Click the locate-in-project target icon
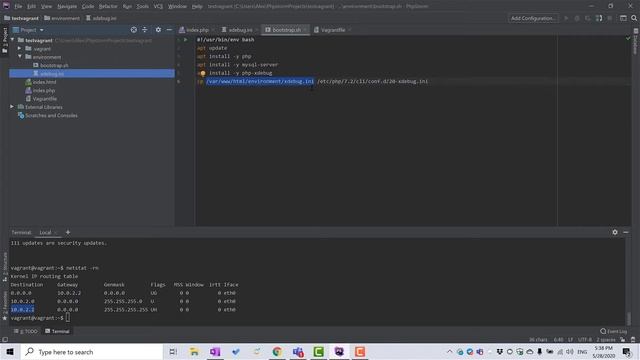 (x=133, y=30)
